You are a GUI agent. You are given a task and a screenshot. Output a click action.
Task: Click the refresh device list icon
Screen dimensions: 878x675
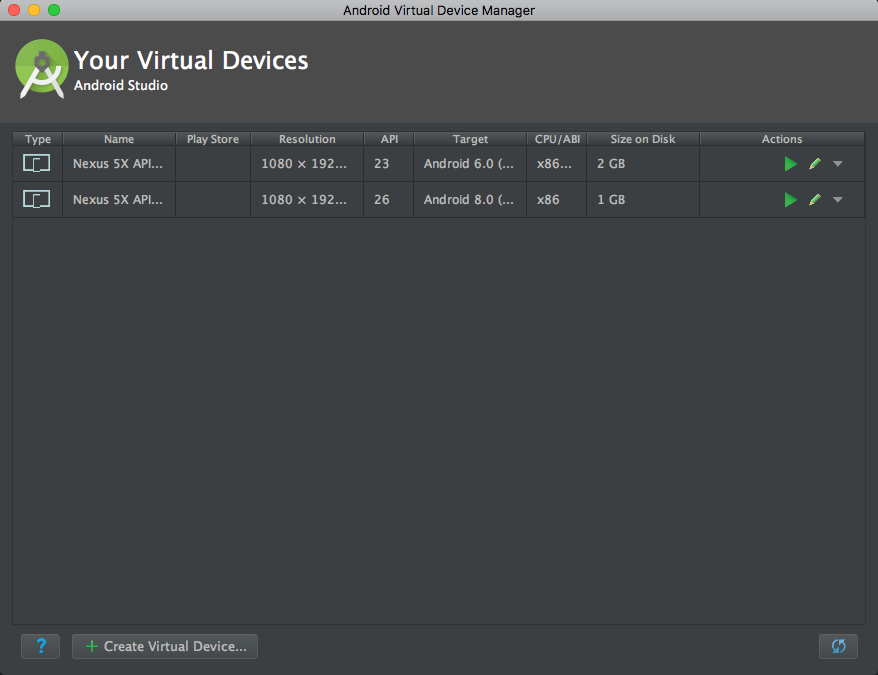838,646
